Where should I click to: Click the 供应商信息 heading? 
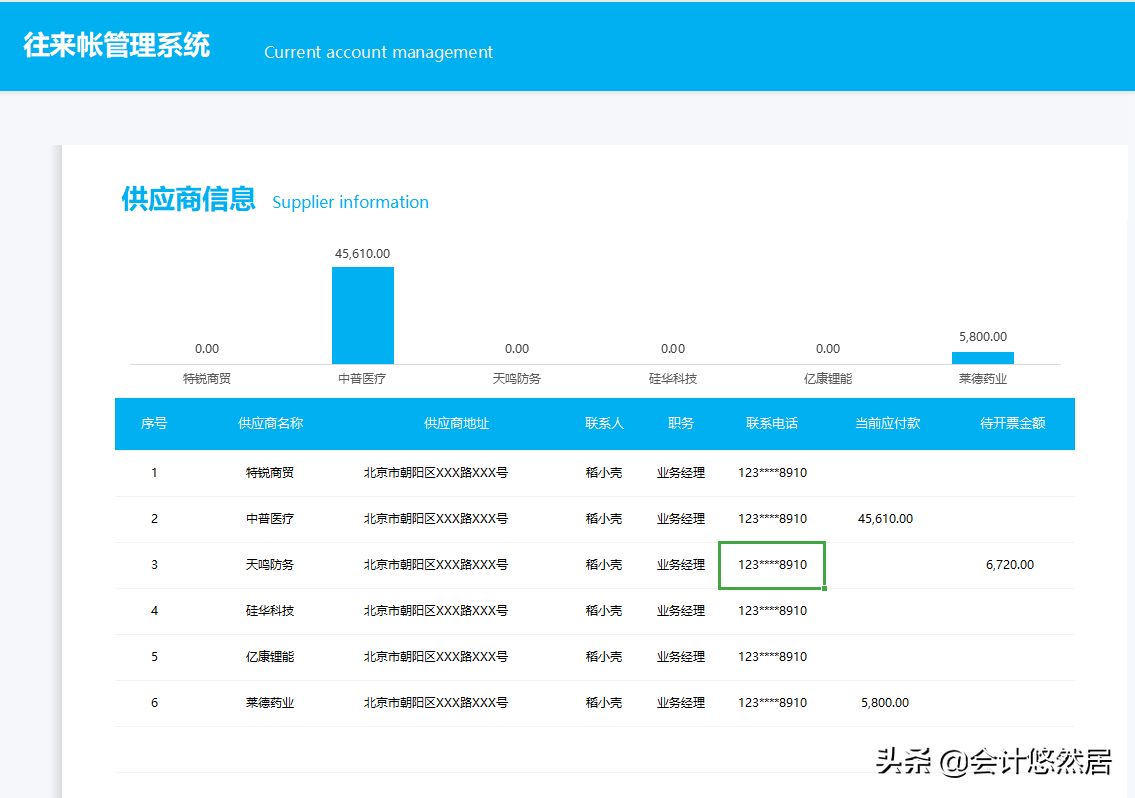(x=188, y=201)
